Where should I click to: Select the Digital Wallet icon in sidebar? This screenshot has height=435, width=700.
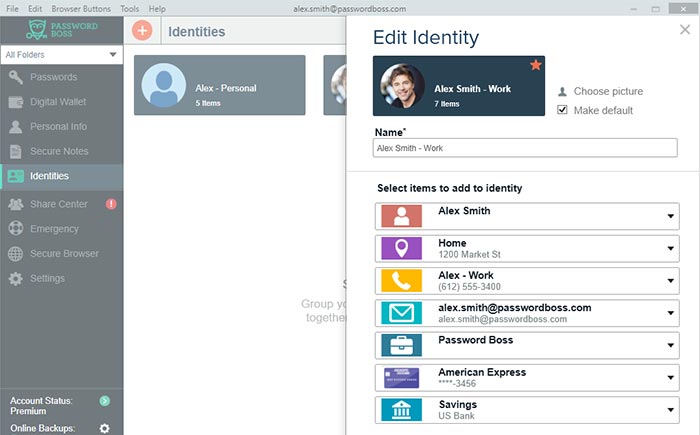(x=16, y=102)
